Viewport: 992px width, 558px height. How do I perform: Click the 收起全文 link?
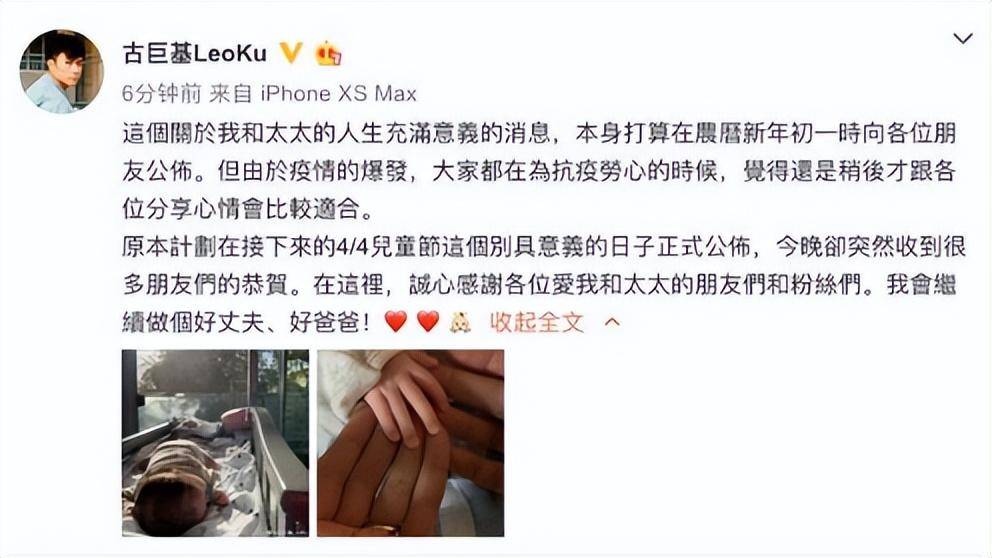coord(536,322)
